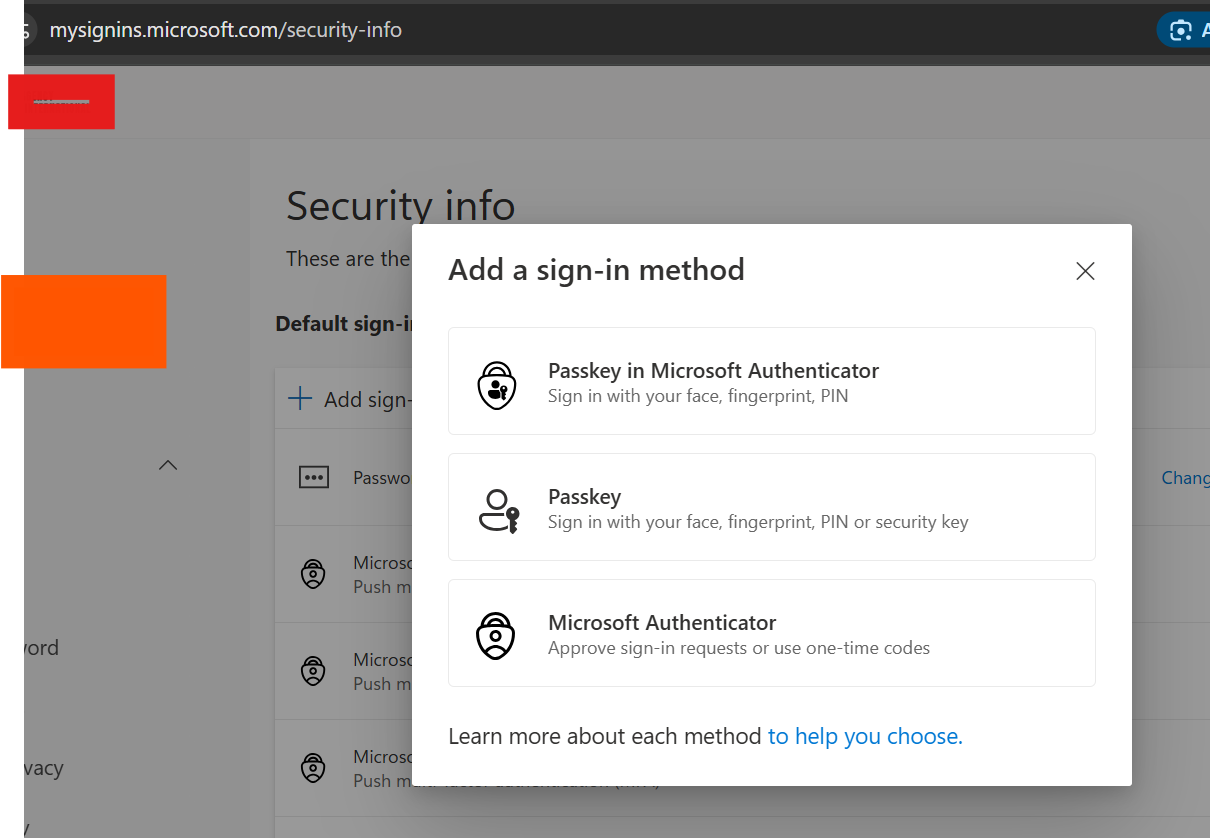Pick the Microsoft Authenticator method
This screenshot has width=1210, height=838.
(771, 633)
